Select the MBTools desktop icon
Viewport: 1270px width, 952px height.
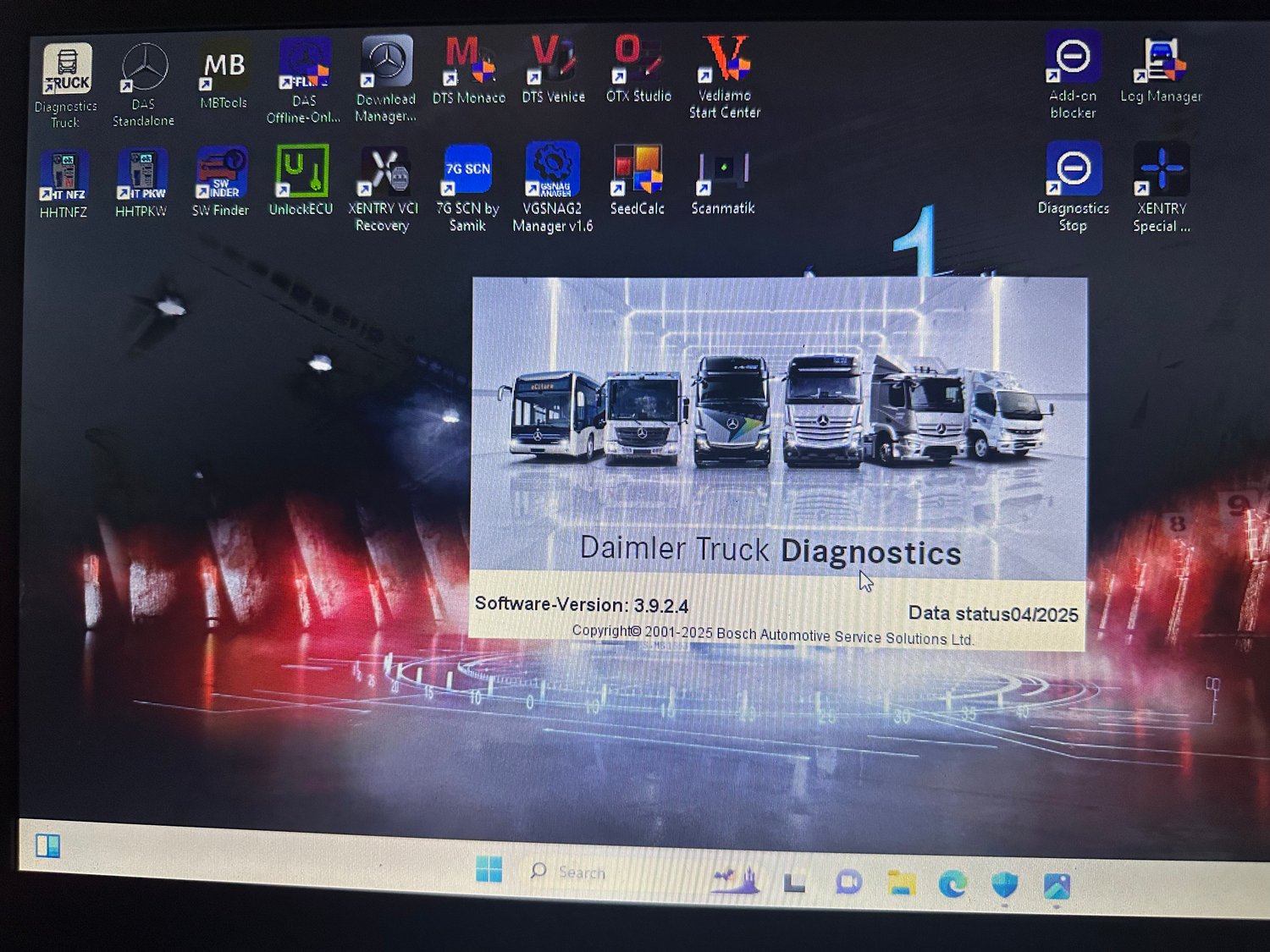[x=224, y=75]
